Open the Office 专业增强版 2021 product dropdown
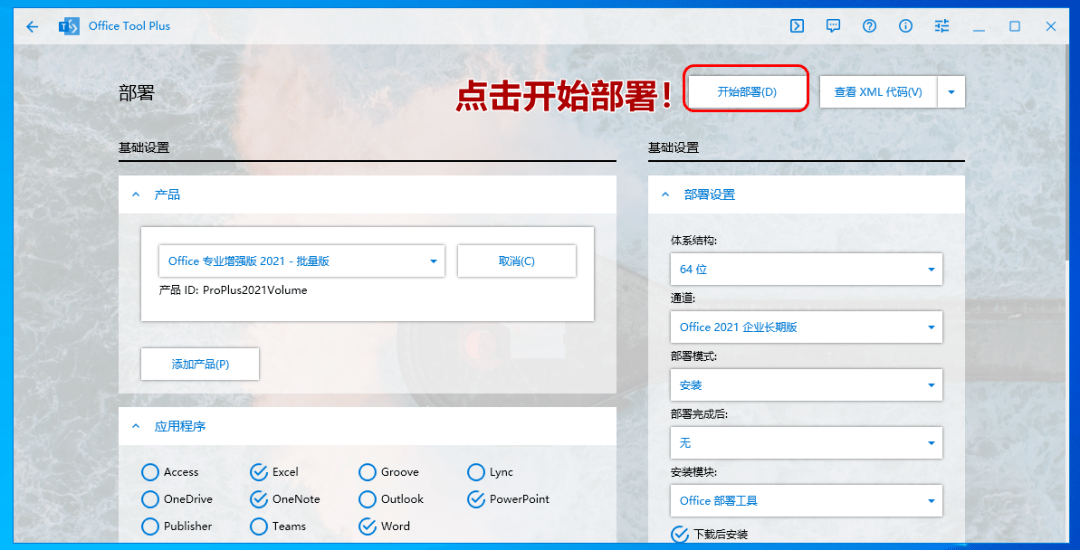Image resolution: width=1080 pixels, height=550 pixels. (302, 261)
